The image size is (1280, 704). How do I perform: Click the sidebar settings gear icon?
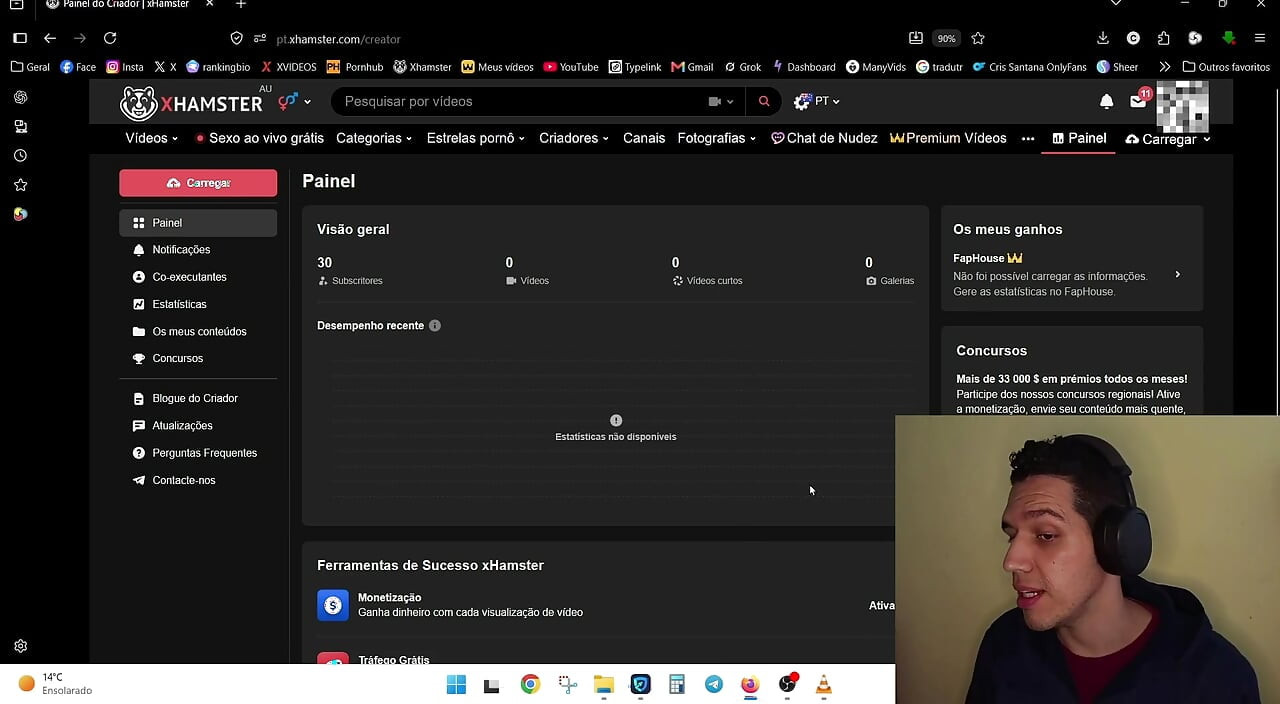tap(20, 646)
